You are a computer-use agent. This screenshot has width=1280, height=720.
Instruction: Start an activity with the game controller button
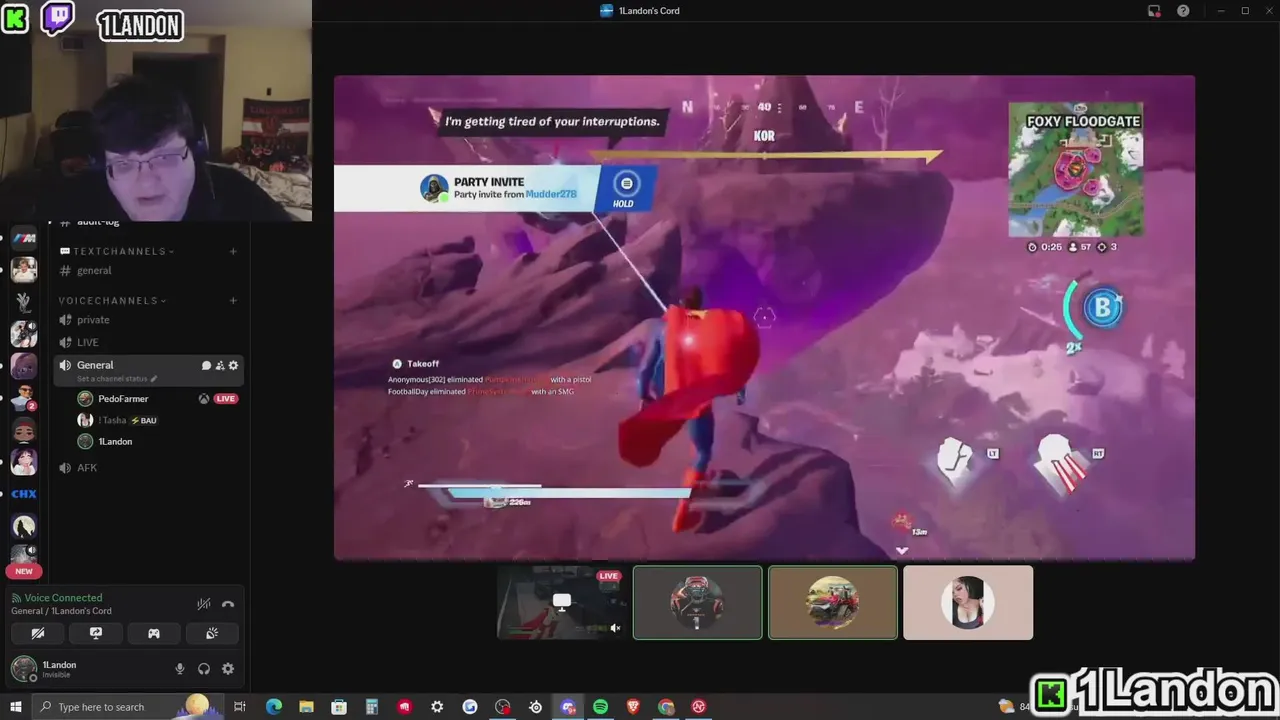(x=154, y=633)
